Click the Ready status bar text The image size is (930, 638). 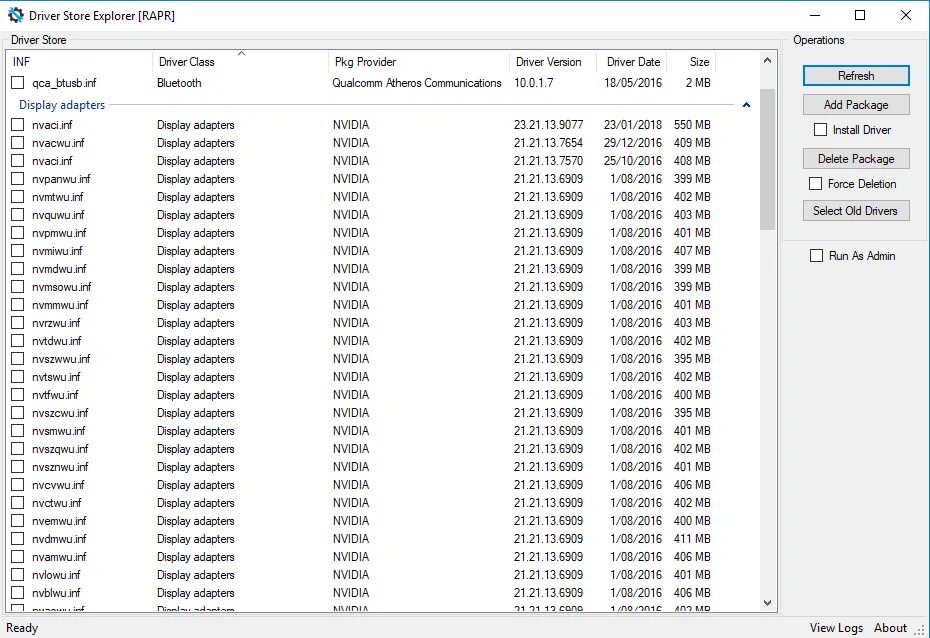click(x=22, y=628)
